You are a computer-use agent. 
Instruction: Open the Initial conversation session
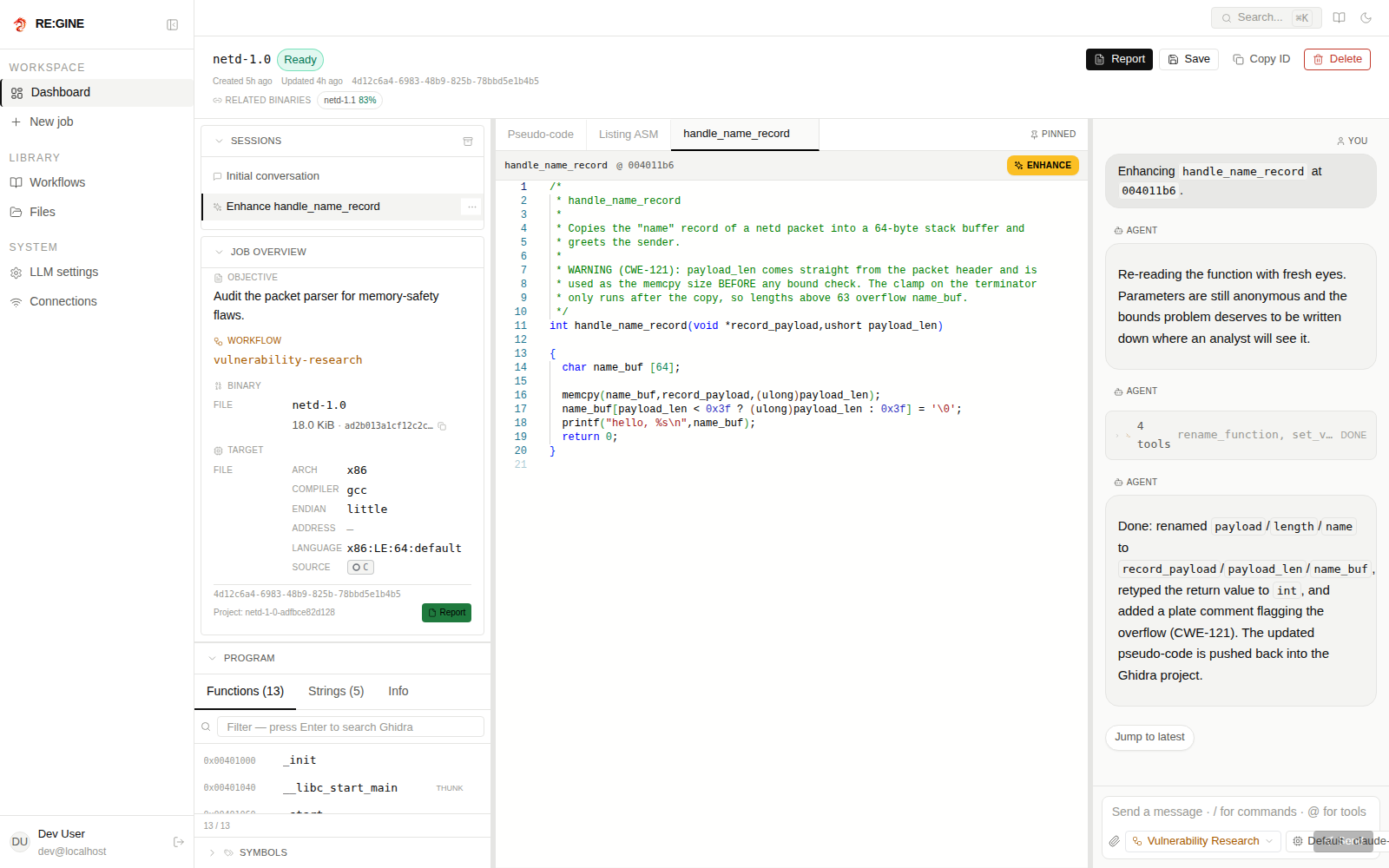(x=342, y=176)
